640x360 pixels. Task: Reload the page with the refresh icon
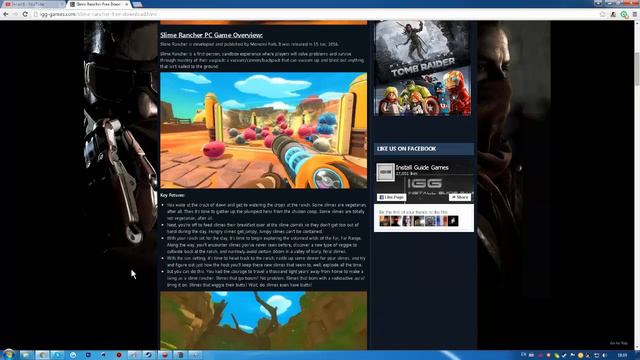25,14
